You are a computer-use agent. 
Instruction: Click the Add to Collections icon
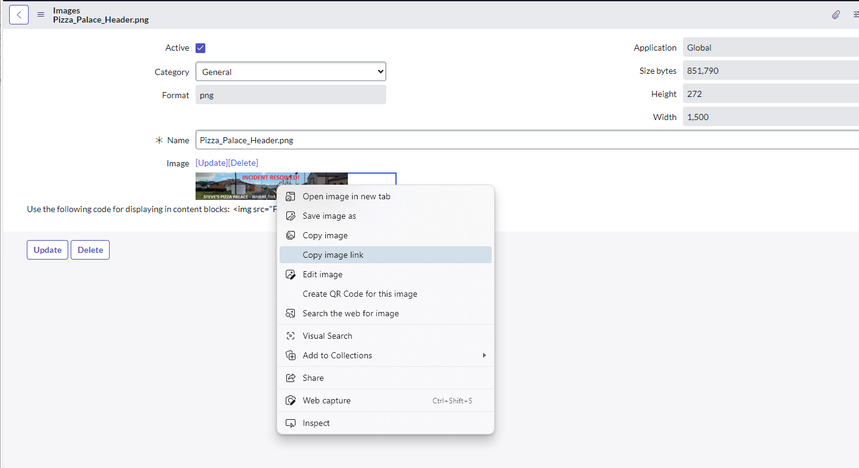[290, 356]
